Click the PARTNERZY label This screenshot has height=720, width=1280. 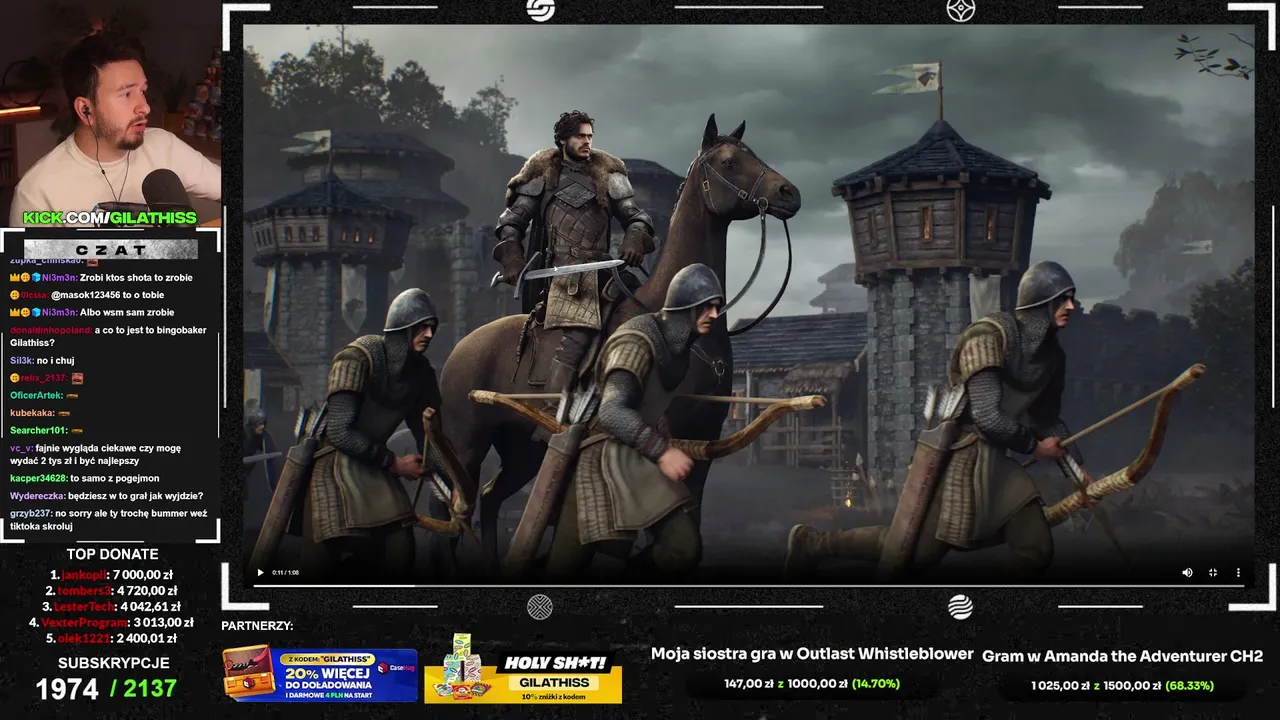257,626
